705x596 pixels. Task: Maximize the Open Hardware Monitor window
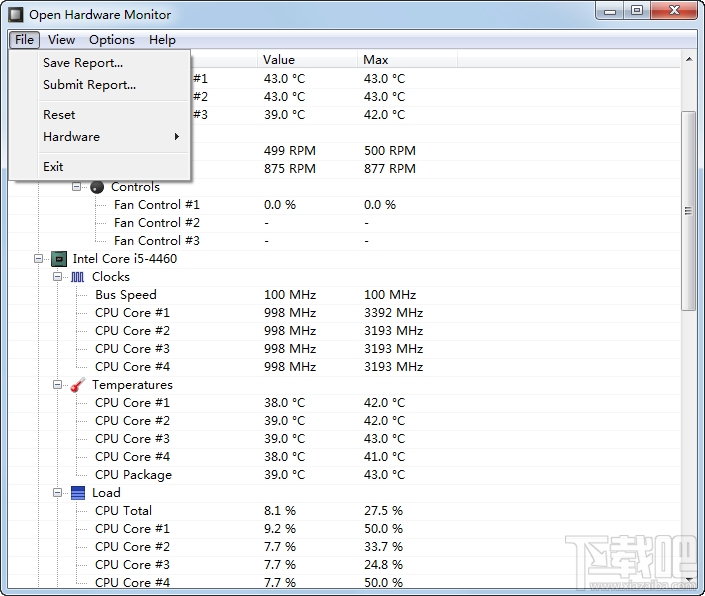637,11
